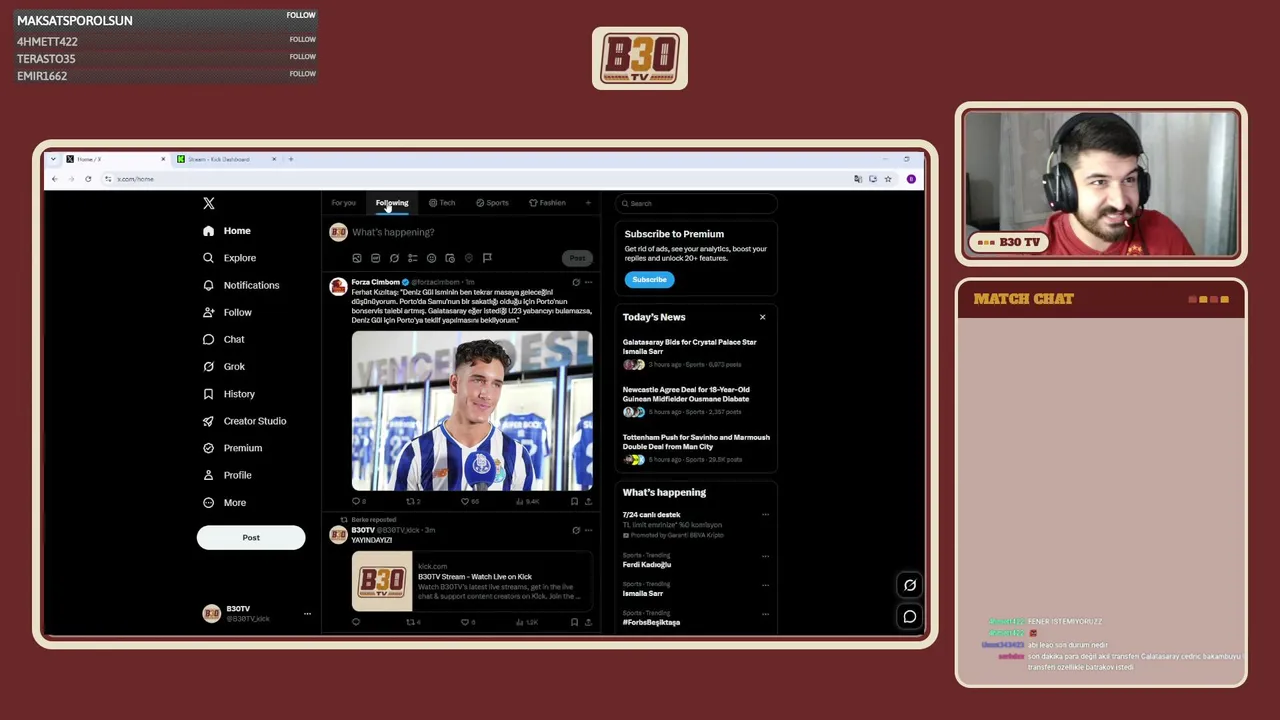The height and width of the screenshot is (720, 1280).
Task: Like the Forza Cimbom post
Action: pos(469,501)
